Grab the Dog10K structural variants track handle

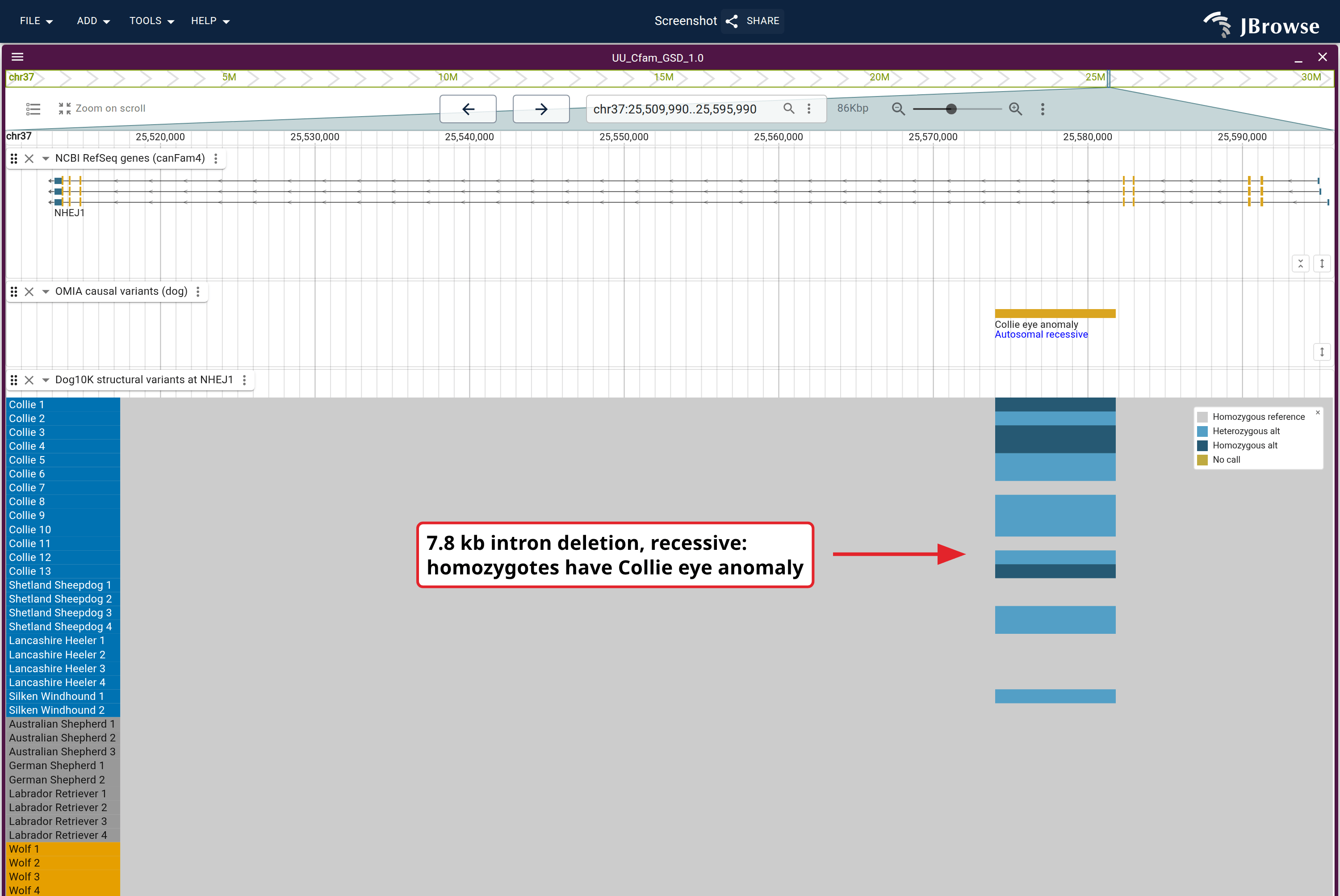coord(14,380)
